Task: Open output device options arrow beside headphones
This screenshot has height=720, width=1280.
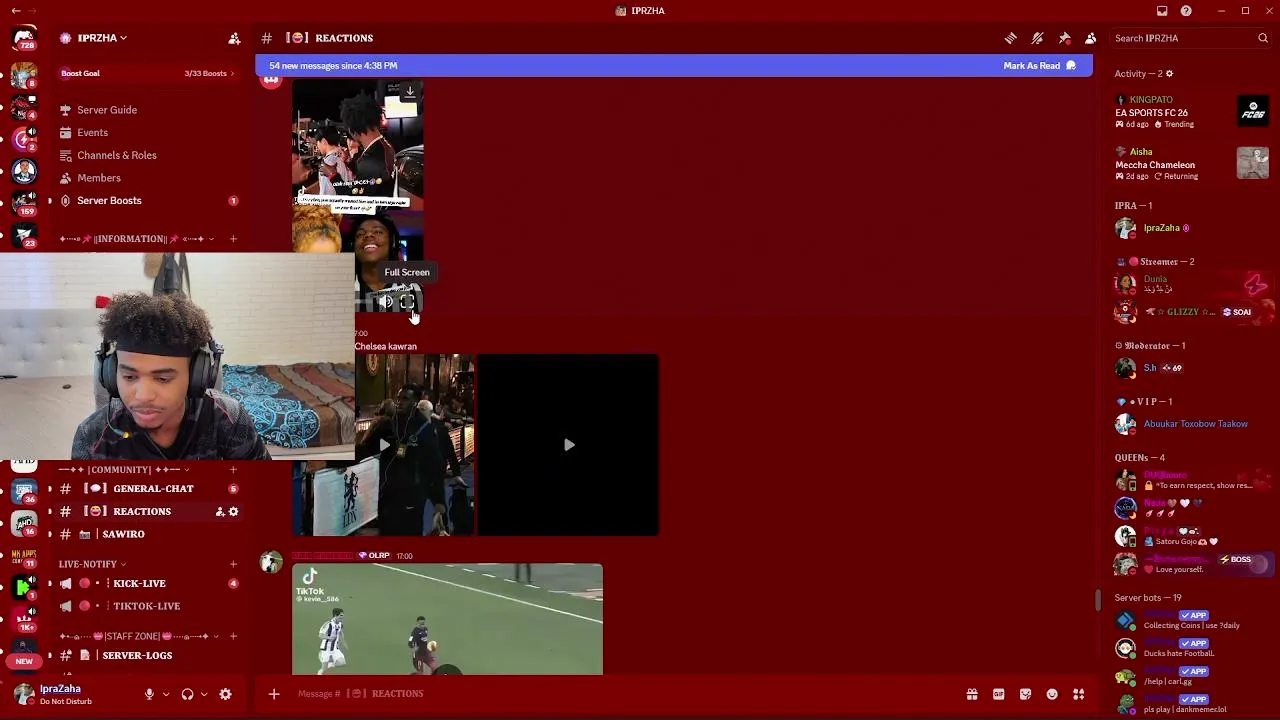Action: pyautogui.click(x=204, y=694)
